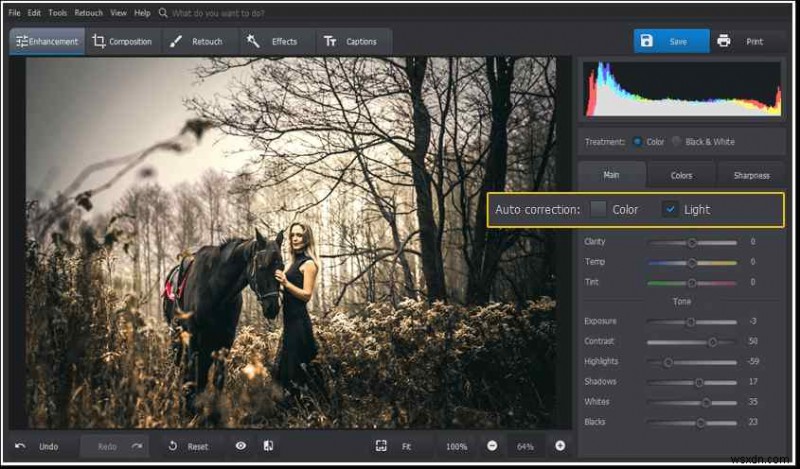
Task: Click the Blacks slider handle
Action: click(701, 423)
